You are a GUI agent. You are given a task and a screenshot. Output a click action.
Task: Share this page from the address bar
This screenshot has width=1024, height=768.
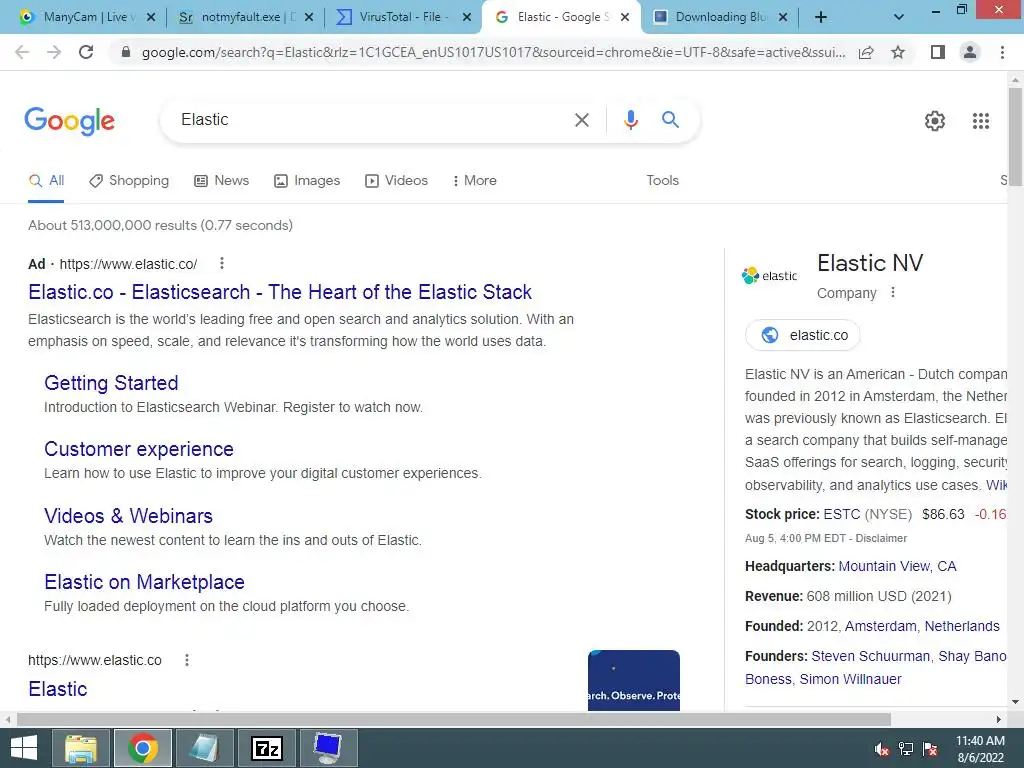point(867,52)
